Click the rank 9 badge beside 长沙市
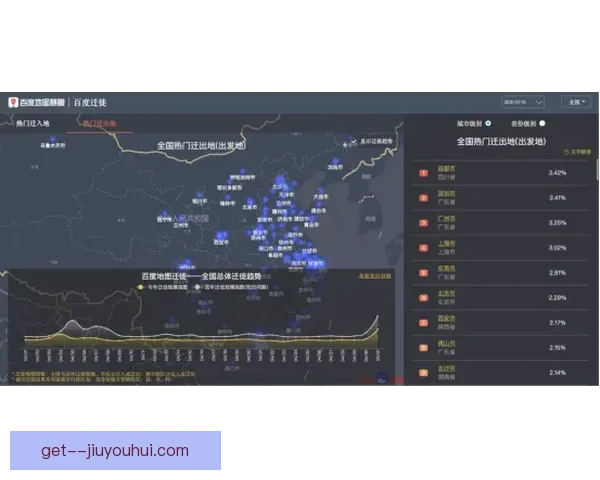Image resolution: width=600 pixels, height=480 pixels. pyautogui.click(x=423, y=372)
